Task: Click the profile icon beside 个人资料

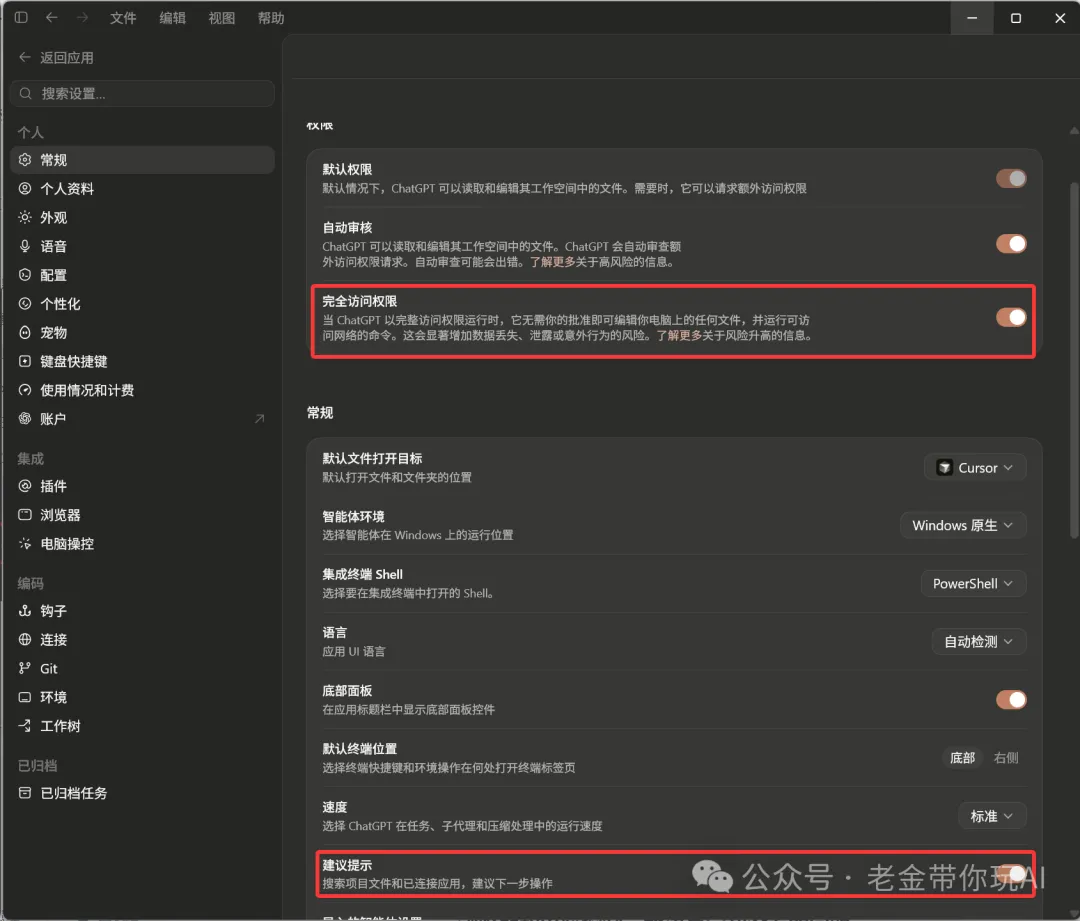Action: tap(25, 188)
